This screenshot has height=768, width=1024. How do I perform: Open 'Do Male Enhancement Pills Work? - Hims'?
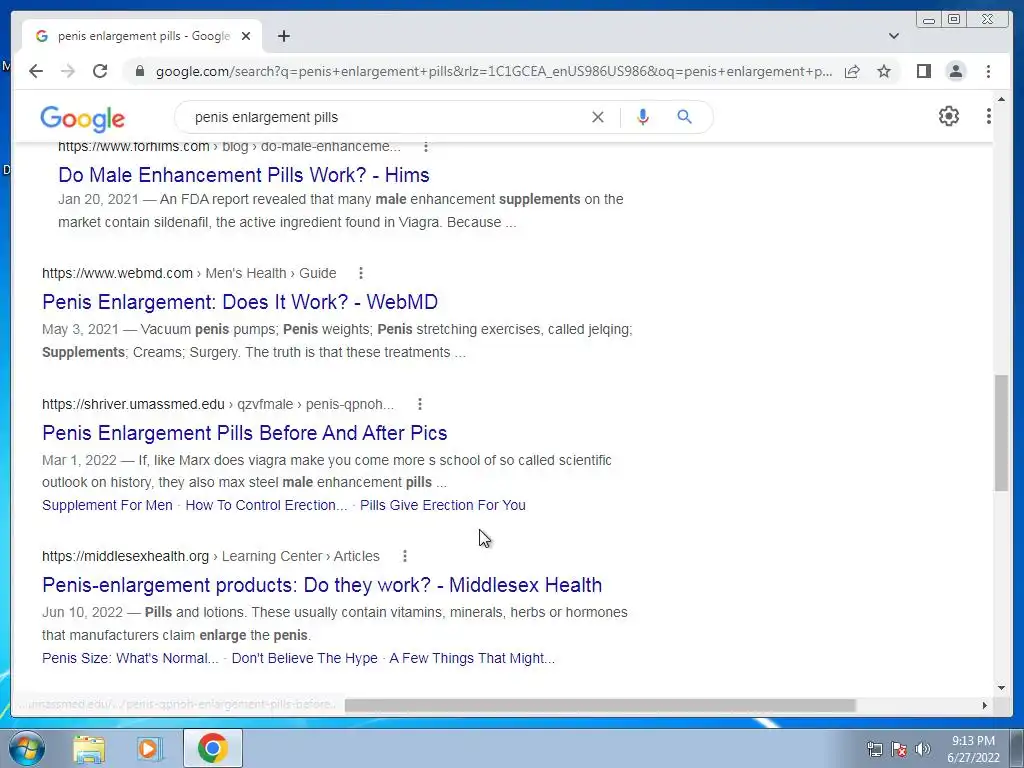pyautogui.click(x=244, y=175)
